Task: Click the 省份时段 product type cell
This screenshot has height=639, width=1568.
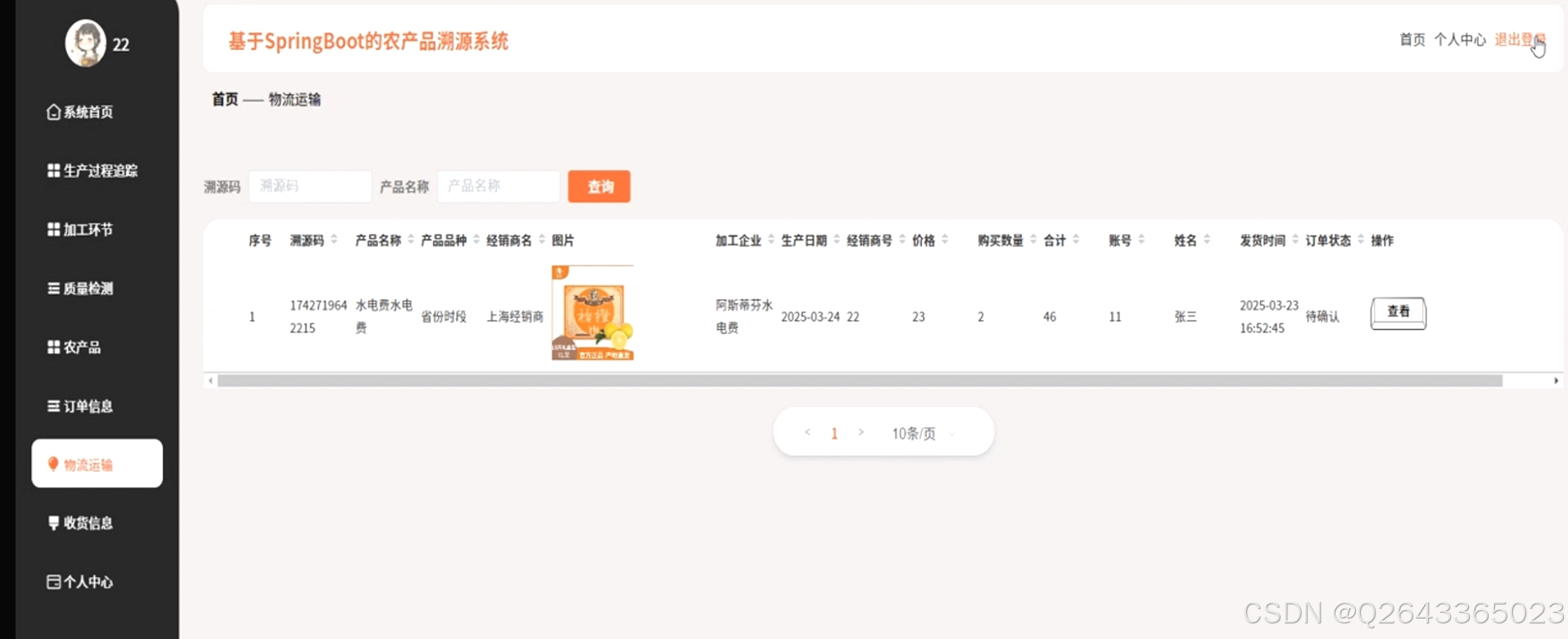Action: click(444, 317)
